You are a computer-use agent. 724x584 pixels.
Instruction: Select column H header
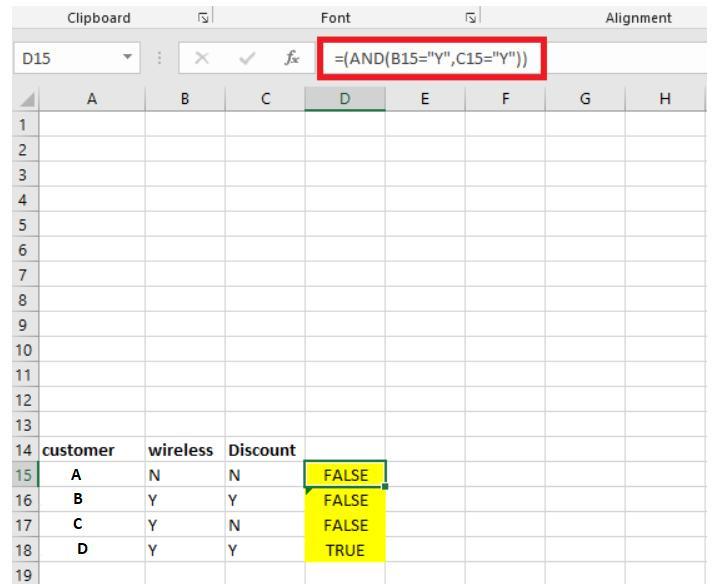(x=665, y=99)
